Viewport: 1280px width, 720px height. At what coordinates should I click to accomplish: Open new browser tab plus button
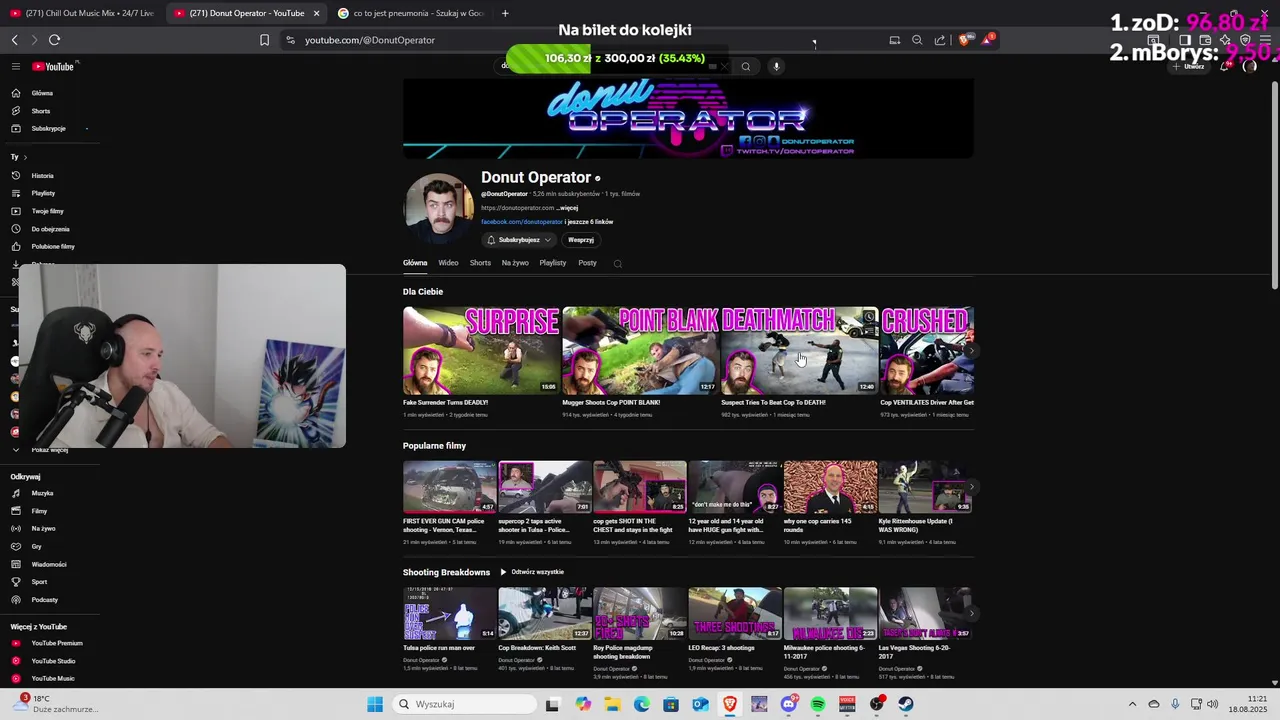click(505, 13)
